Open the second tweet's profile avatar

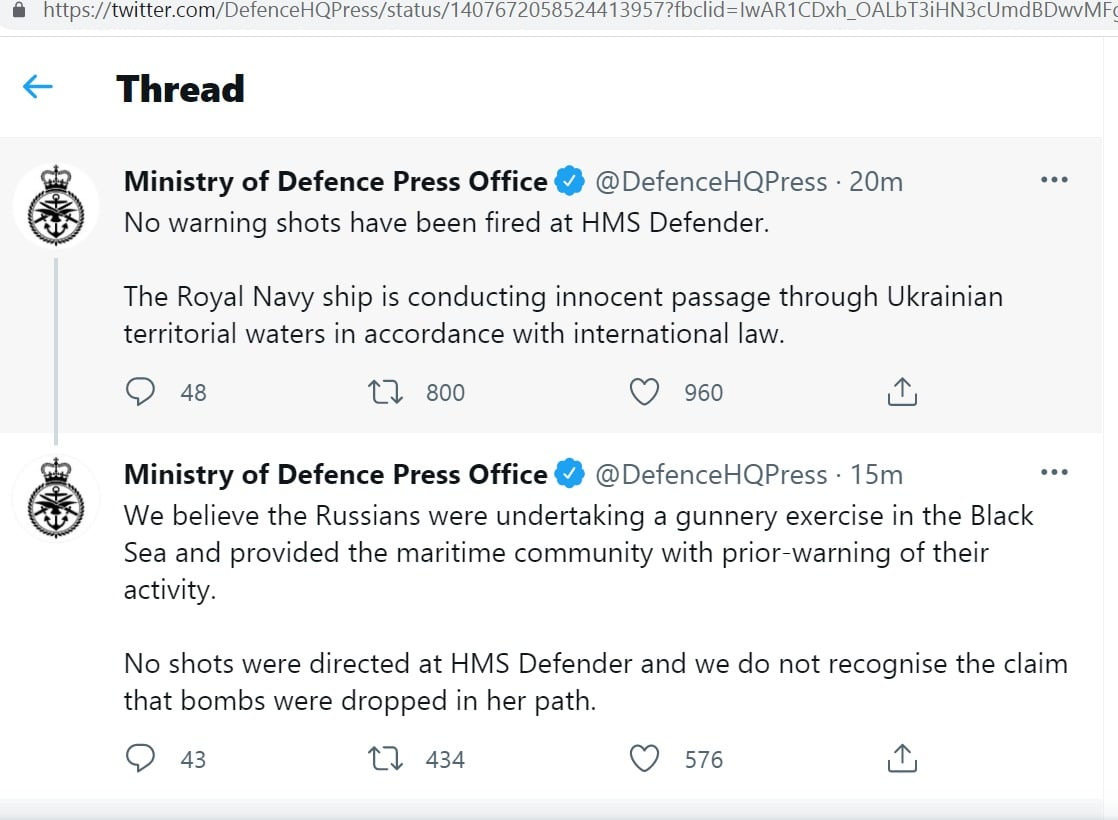click(56, 498)
